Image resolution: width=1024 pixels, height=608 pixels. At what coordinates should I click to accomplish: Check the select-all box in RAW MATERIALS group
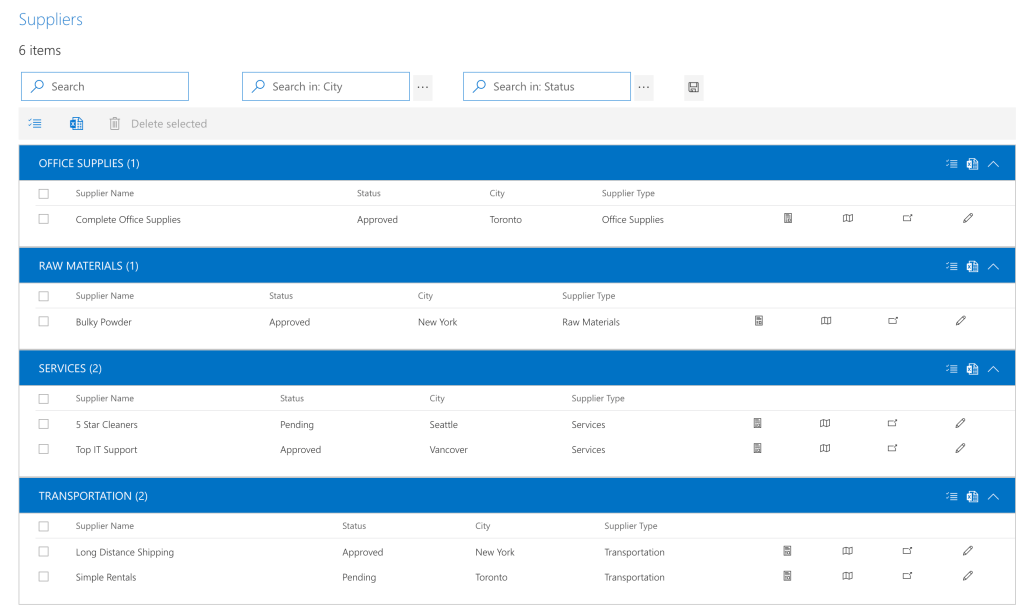[x=43, y=296]
